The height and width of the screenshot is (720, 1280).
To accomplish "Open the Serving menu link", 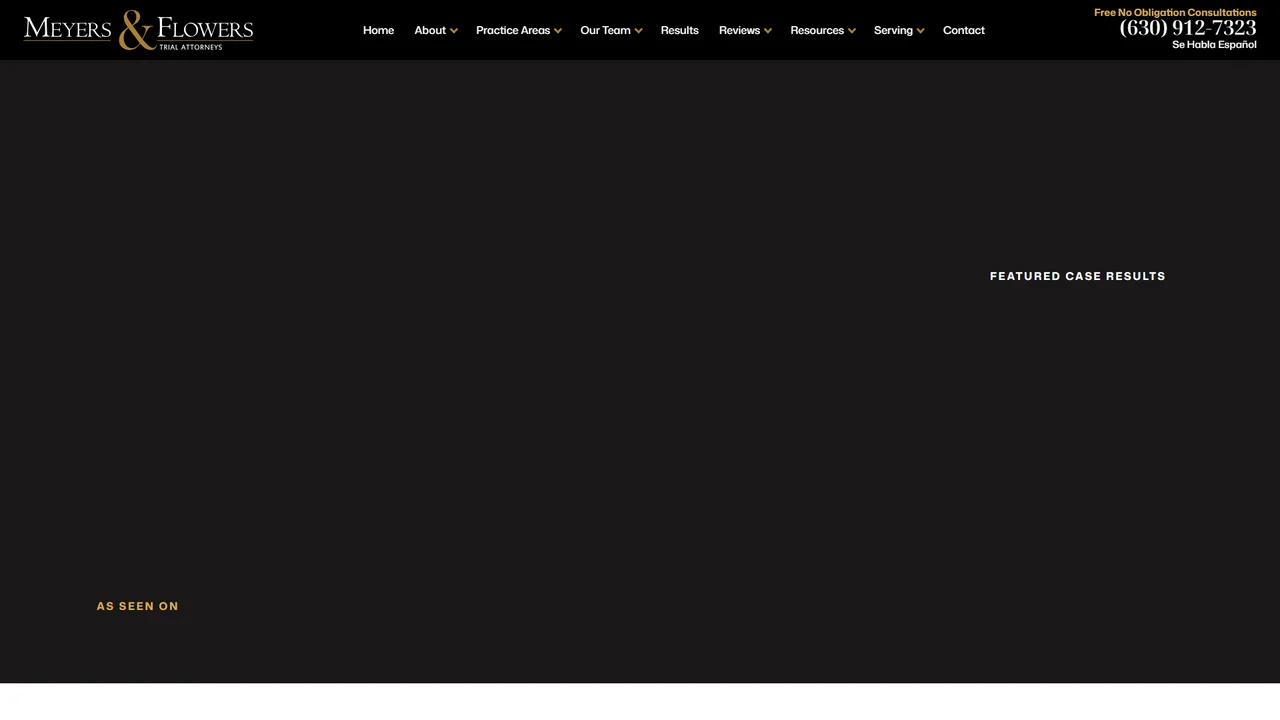I will (x=893, y=30).
